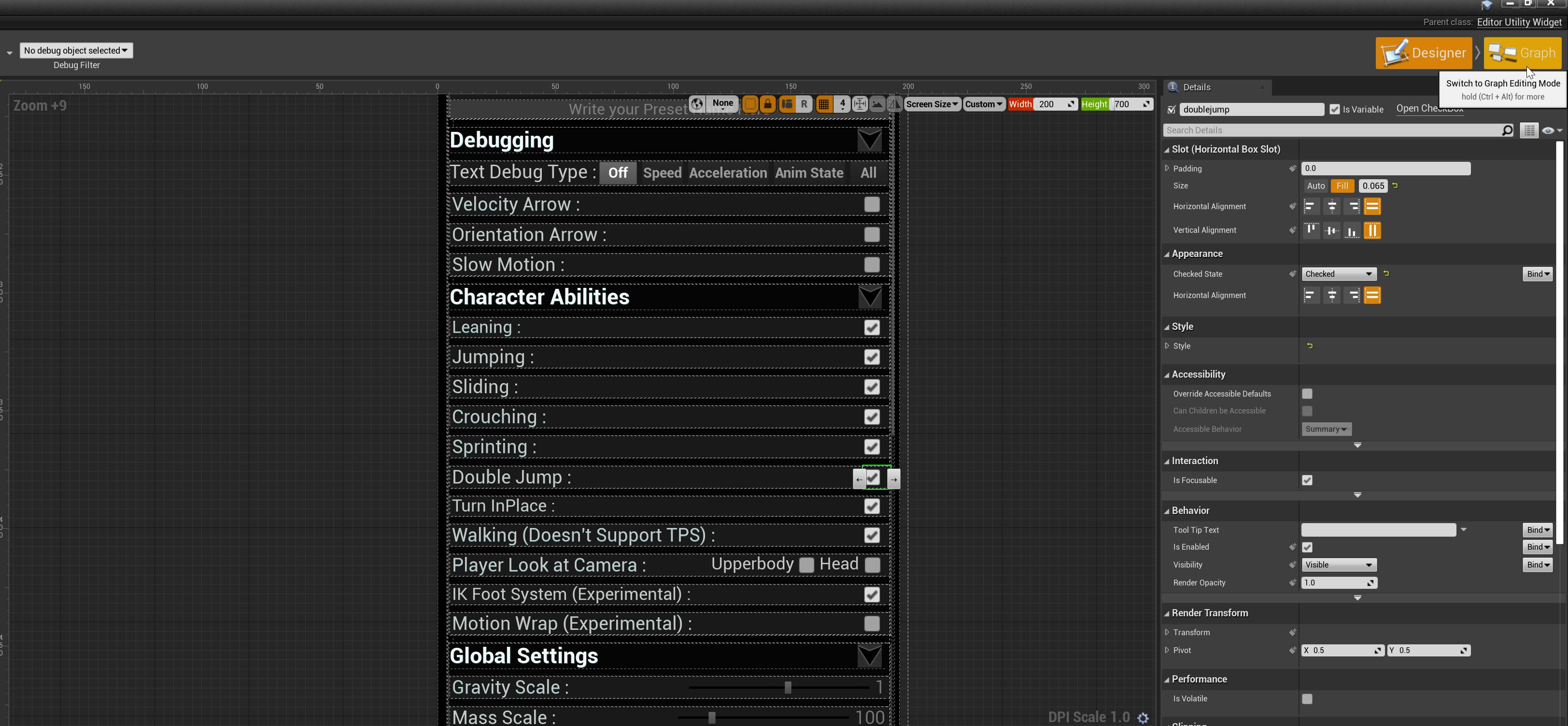Reset Checked State to default arrow

click(x=1386, y=273)
